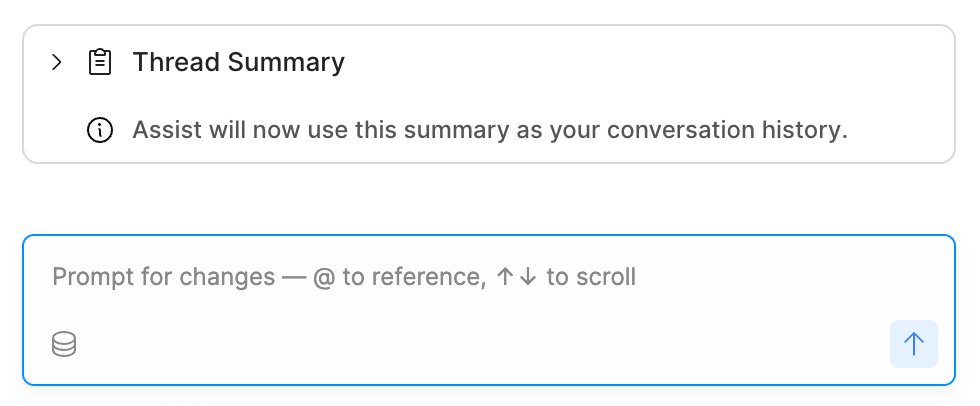Select the database icon in prompt box
Viewport: 980px width, 406px height.
[64, 345]
